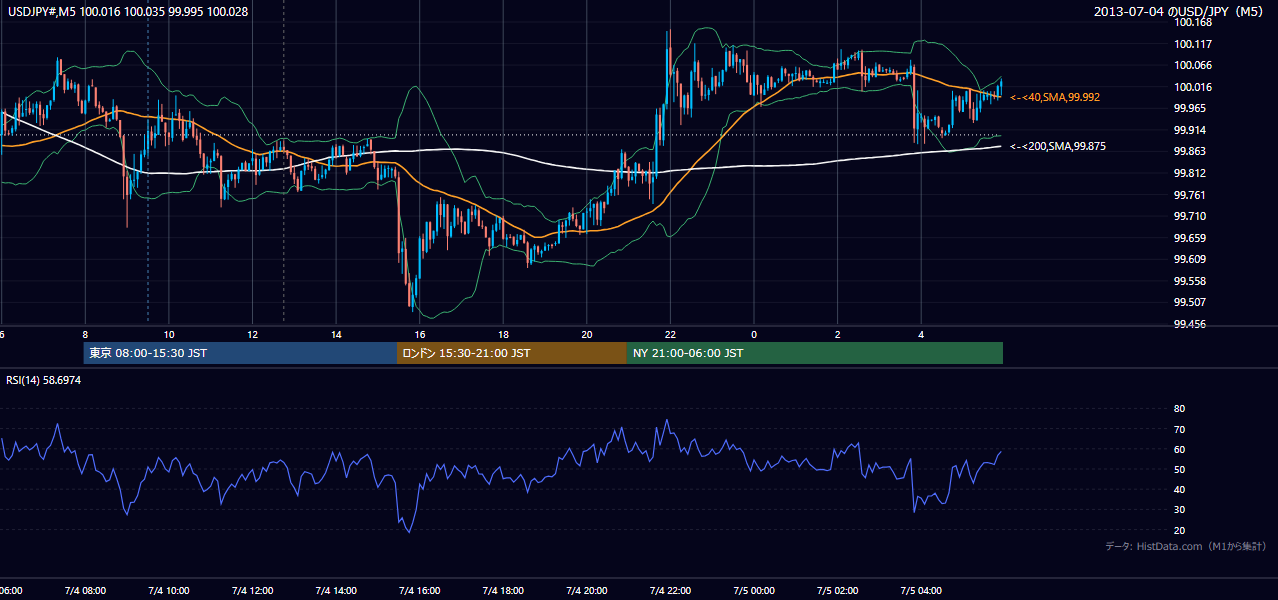Click the 7/4 14:00 time axis label

click(336, 591)
